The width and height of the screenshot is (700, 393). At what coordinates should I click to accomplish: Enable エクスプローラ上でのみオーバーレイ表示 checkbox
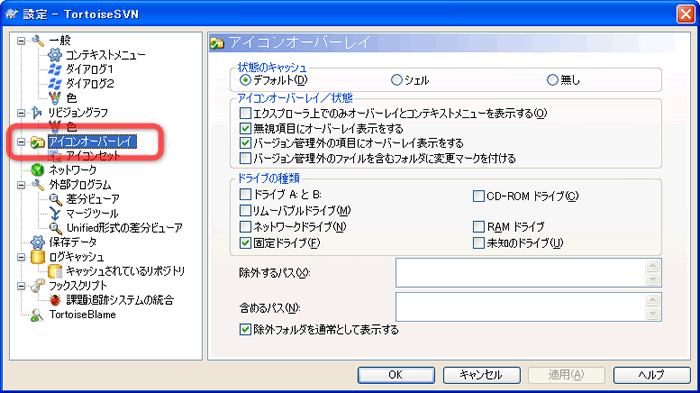point(245,113)
